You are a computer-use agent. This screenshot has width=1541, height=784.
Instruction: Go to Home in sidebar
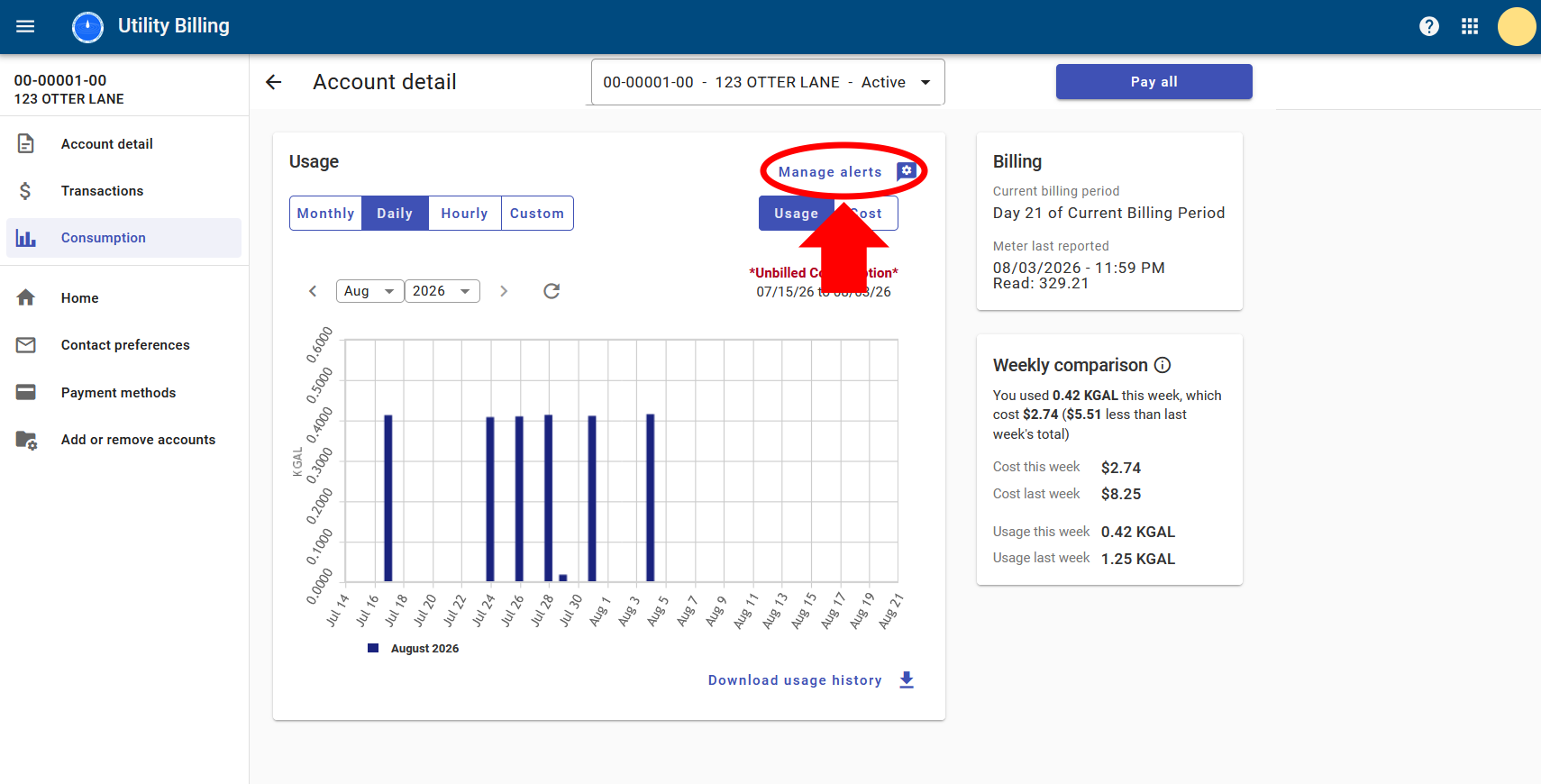pyautogui.click(x=124, y=298)
